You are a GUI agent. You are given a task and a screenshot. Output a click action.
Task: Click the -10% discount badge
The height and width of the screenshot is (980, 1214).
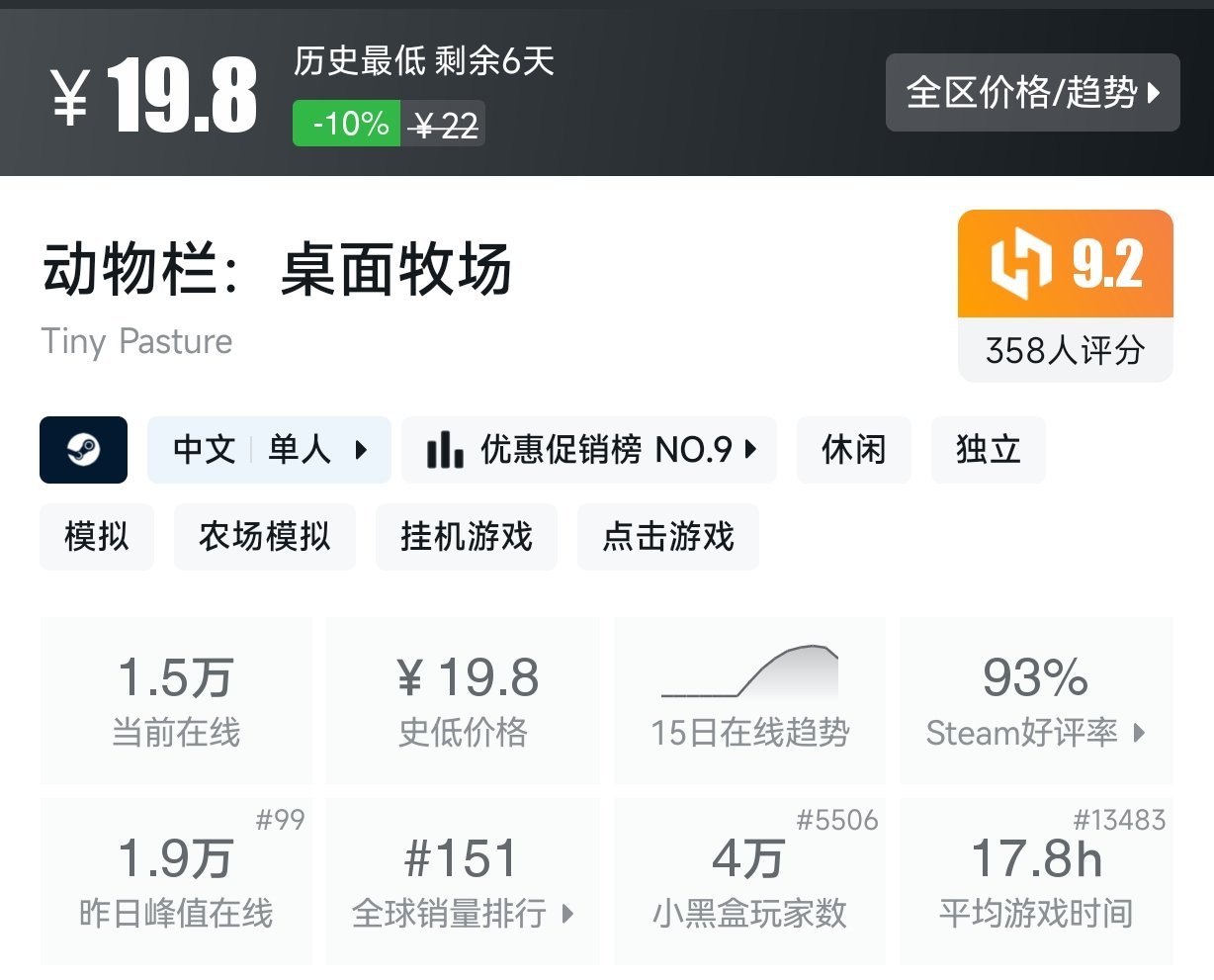(x=347, y=124)
